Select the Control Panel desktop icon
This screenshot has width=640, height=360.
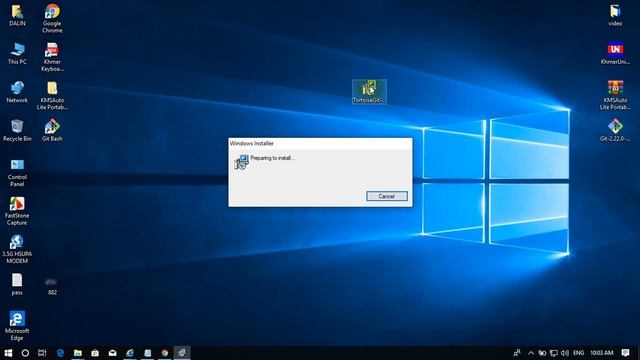(x=17, y=173)
